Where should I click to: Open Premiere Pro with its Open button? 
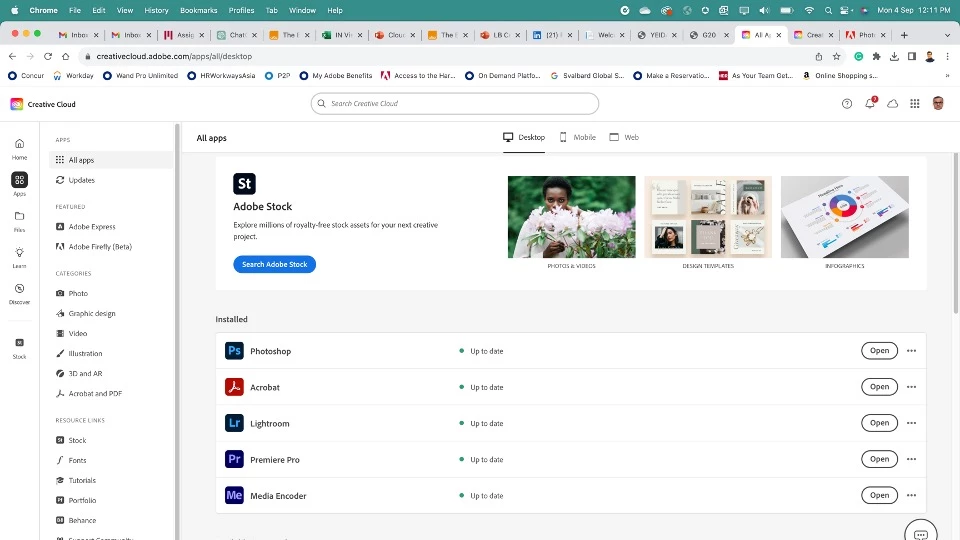(x=879, y=459)
